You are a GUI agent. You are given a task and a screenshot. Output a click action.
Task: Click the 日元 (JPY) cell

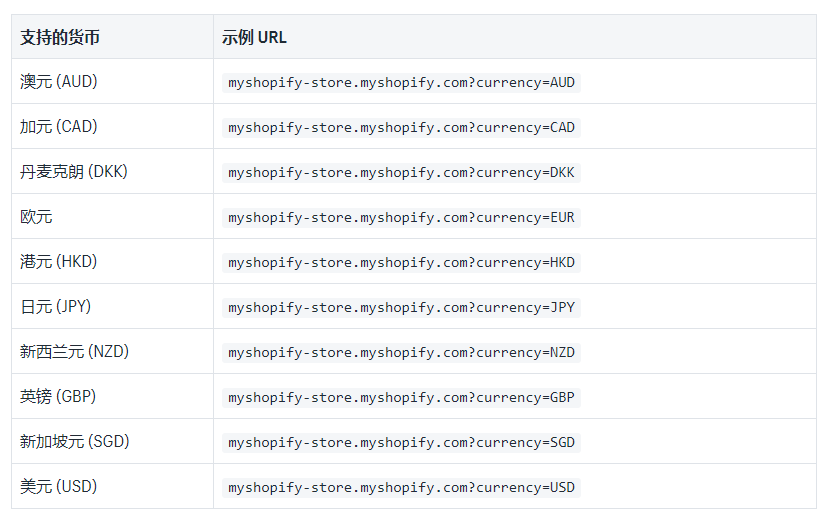point(112,306)
